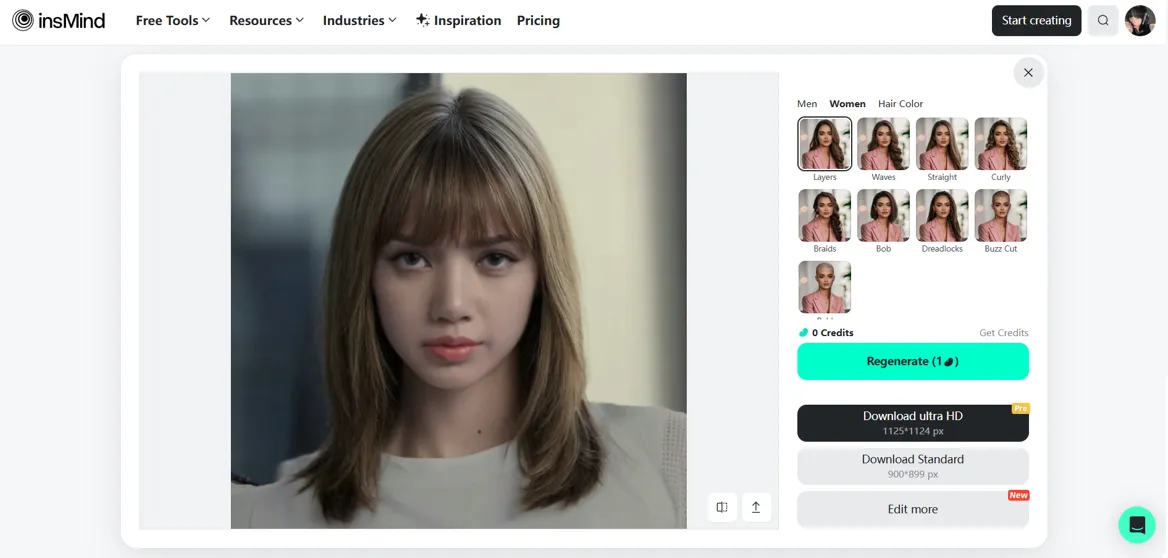Select the Buzz Cut hairstyle thumbnail
Image resolution: width=1168 pixels, height=558 pixels.
1001,215
